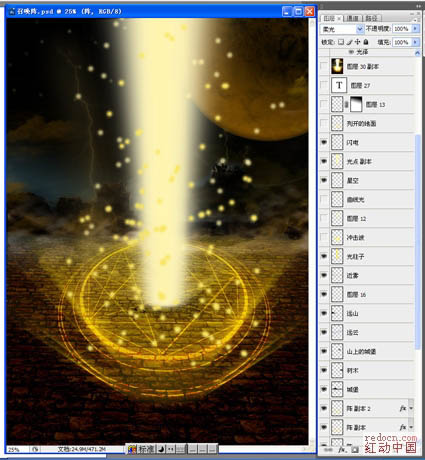Screen dimensions: 425x460
Task: Select 图层 27 text T thumbnail
Action: pos(339,85)
